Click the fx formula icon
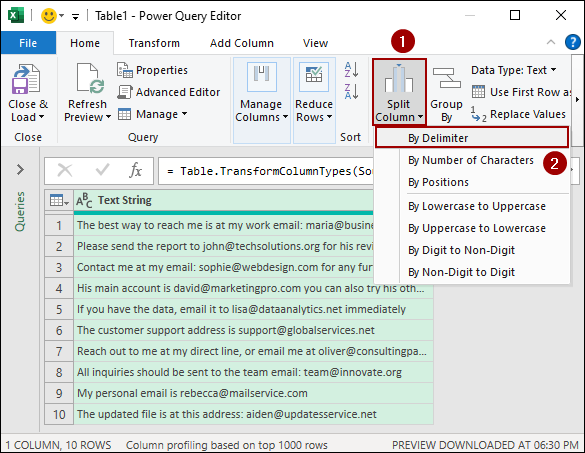 click(x=135, y=171)
